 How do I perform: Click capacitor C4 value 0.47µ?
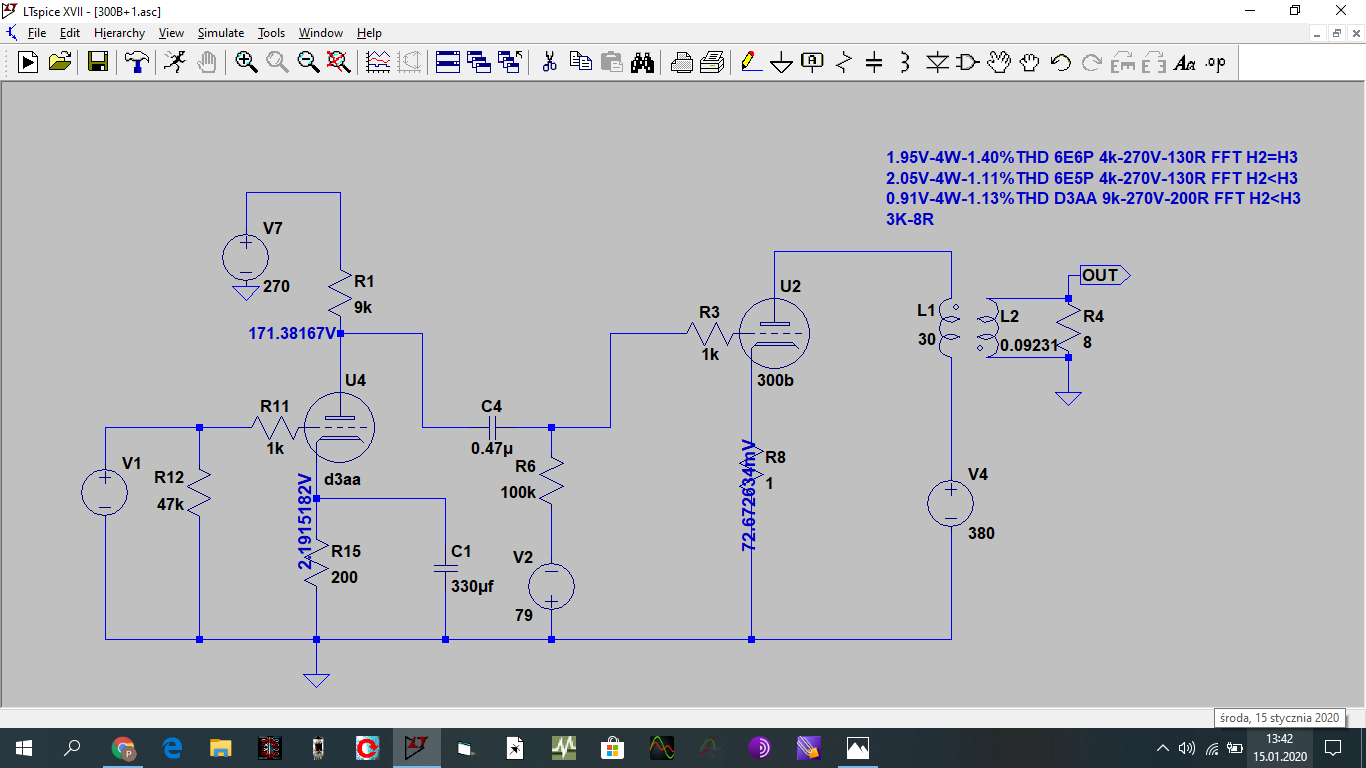click(492, 448)
